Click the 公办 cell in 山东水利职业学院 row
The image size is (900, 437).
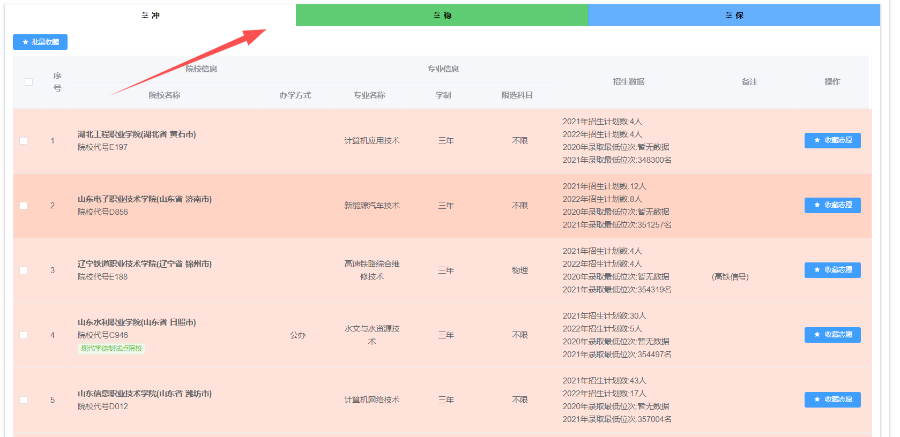297,335
